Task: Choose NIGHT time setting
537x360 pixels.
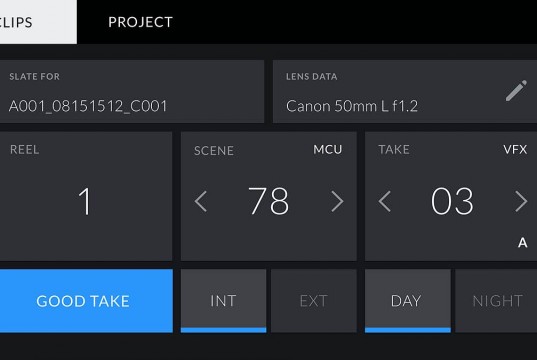Action: point(496,301)
